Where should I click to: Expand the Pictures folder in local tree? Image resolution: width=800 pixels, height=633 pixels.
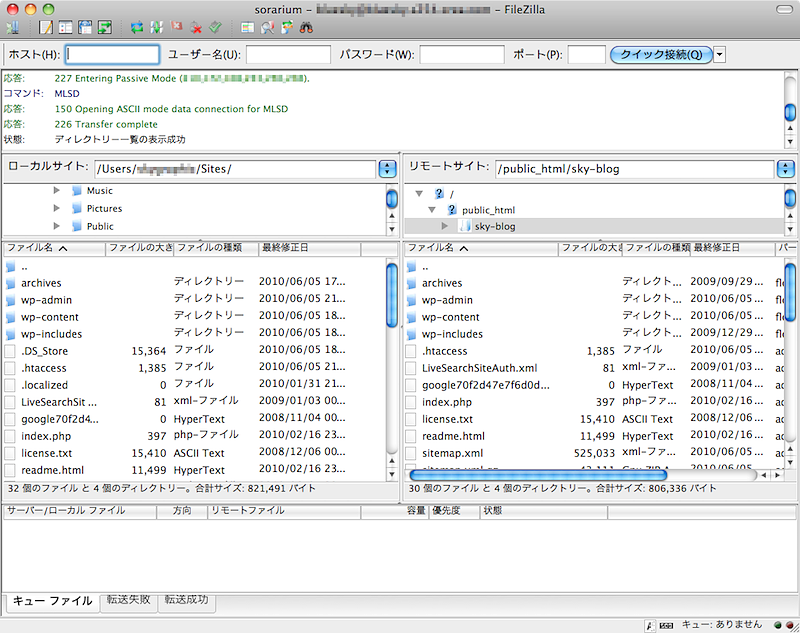pyautogui.click(x=57, y=208)
